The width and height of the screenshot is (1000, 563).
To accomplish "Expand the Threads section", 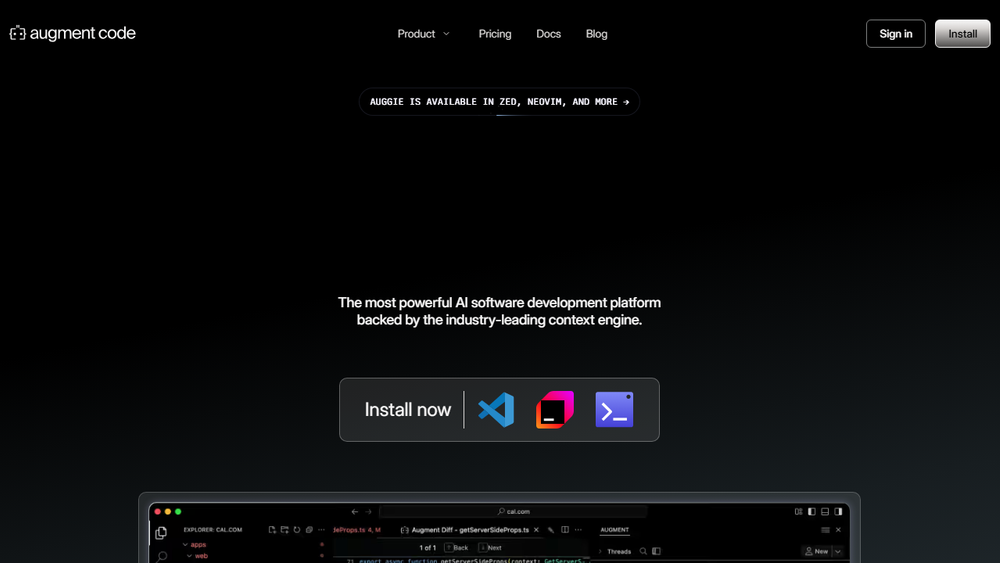I will (600, 552).
